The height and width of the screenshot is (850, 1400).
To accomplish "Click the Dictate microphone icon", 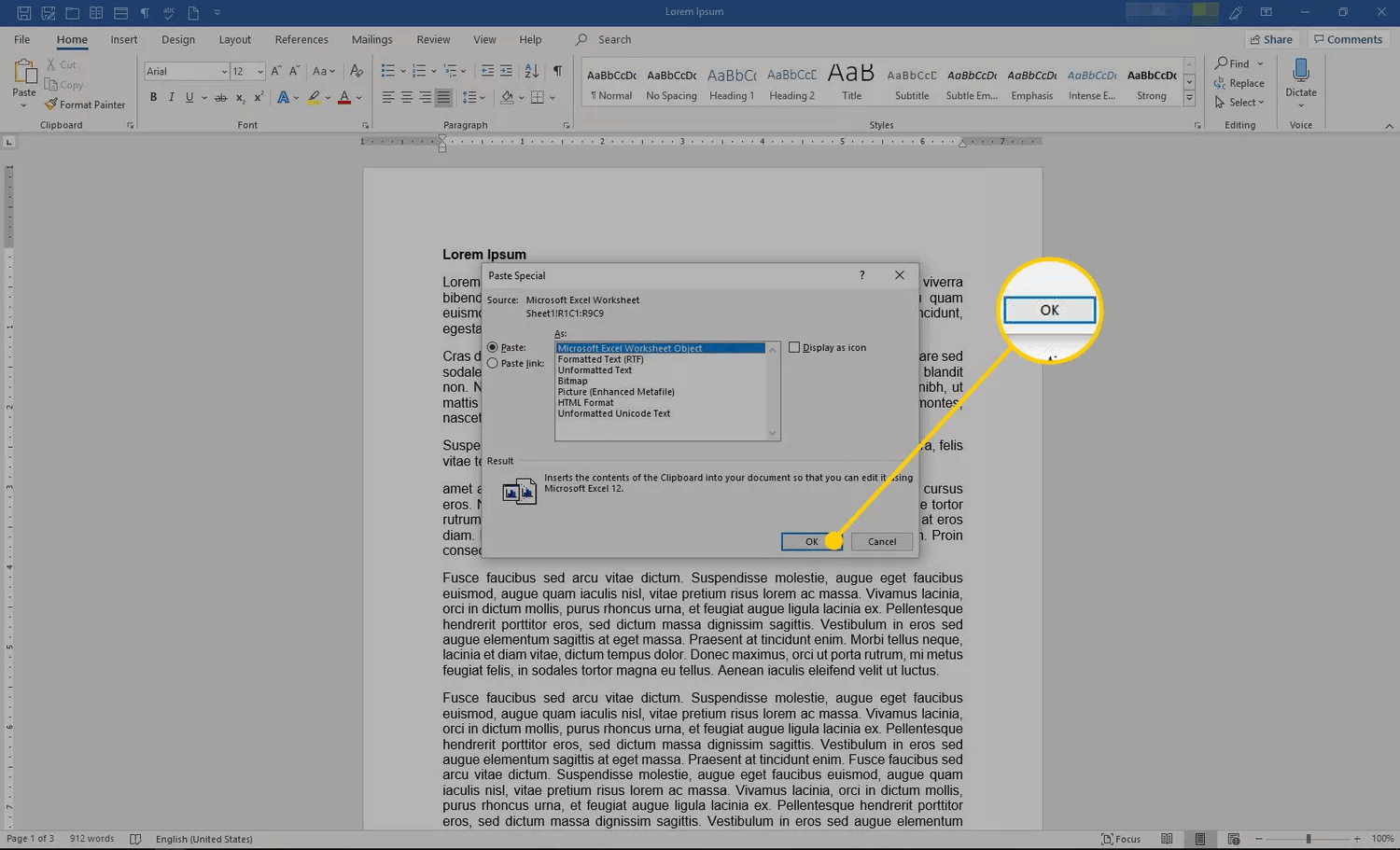I will (1300, 71).
